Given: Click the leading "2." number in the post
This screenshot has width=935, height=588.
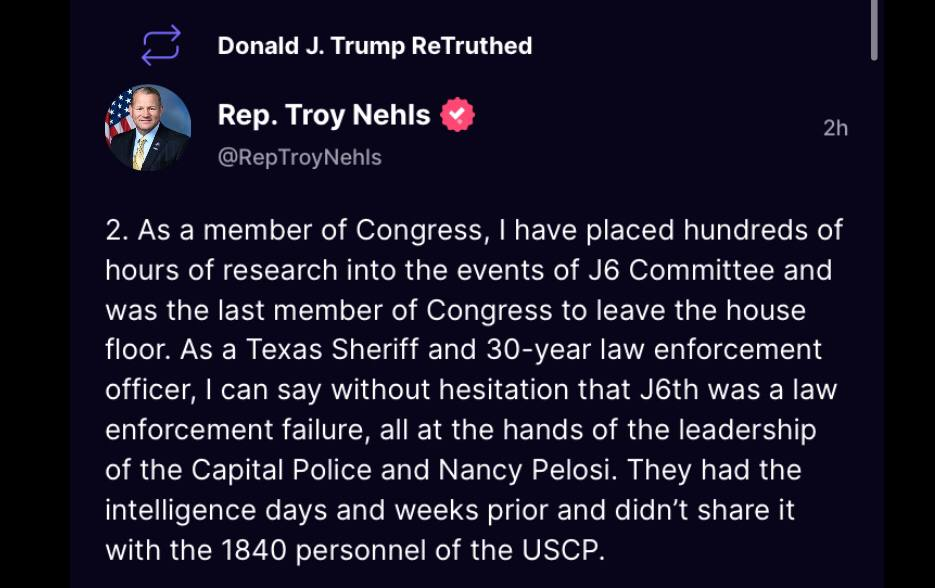Looking at the screenshot, I should click(x=117, y=231).
